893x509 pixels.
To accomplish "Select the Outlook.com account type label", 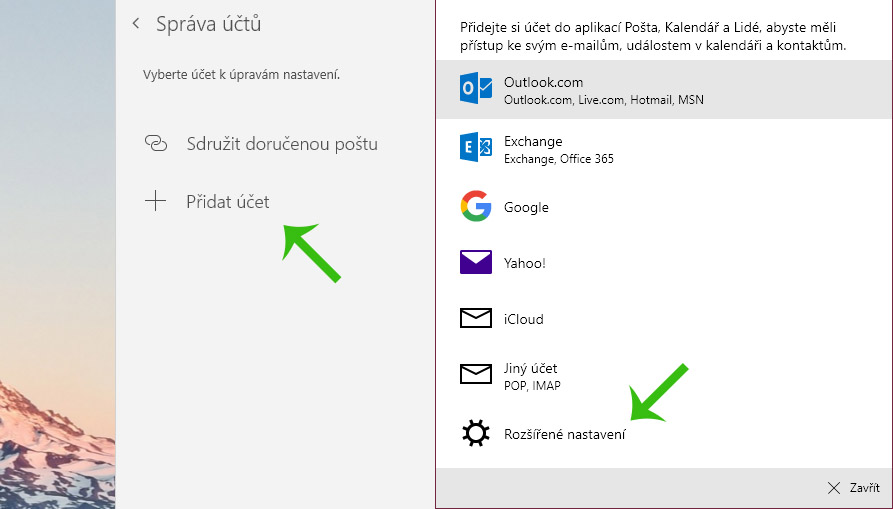I will pos(544,82).
